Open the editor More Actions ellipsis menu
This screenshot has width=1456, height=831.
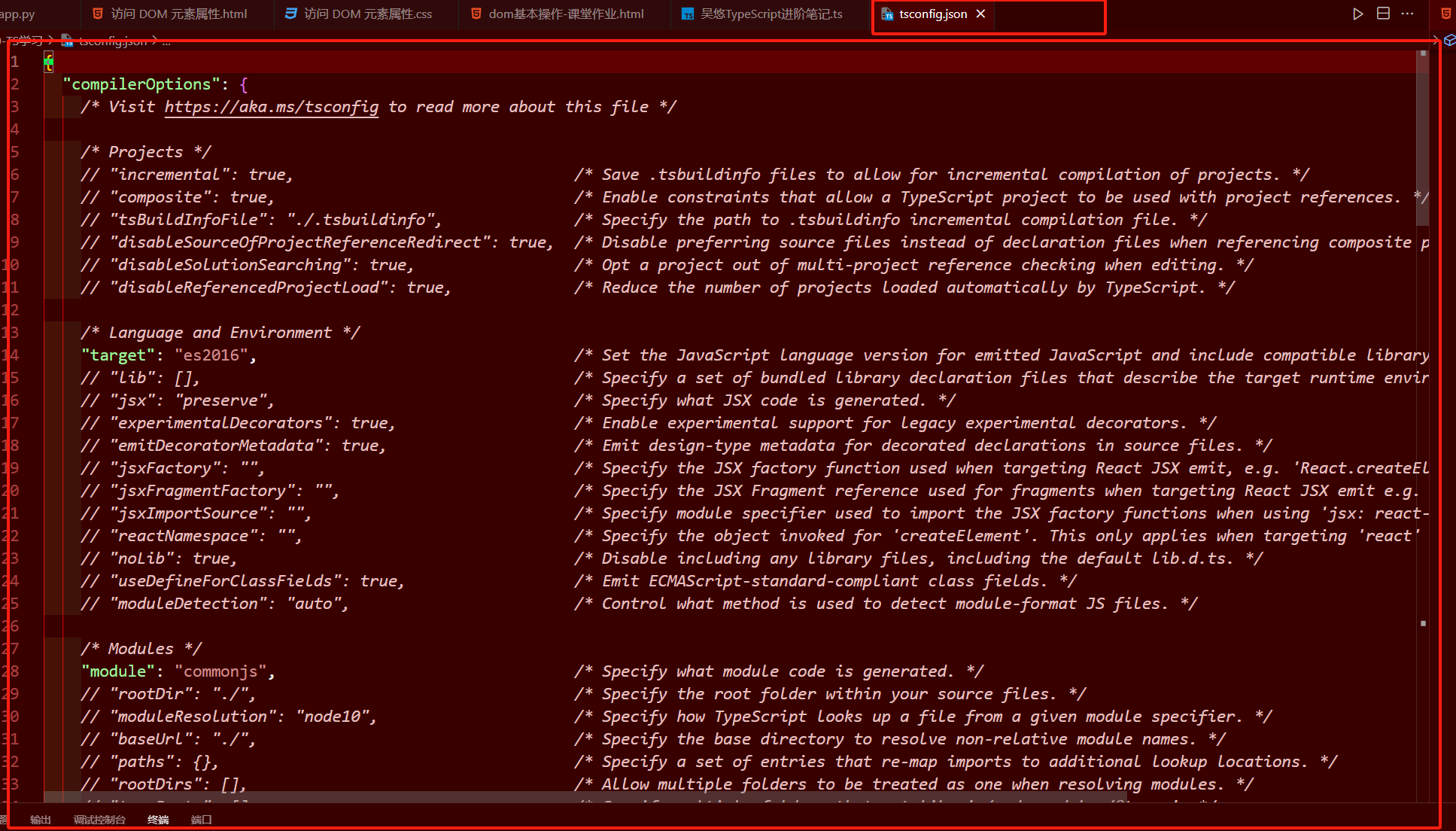[1408, 14]
